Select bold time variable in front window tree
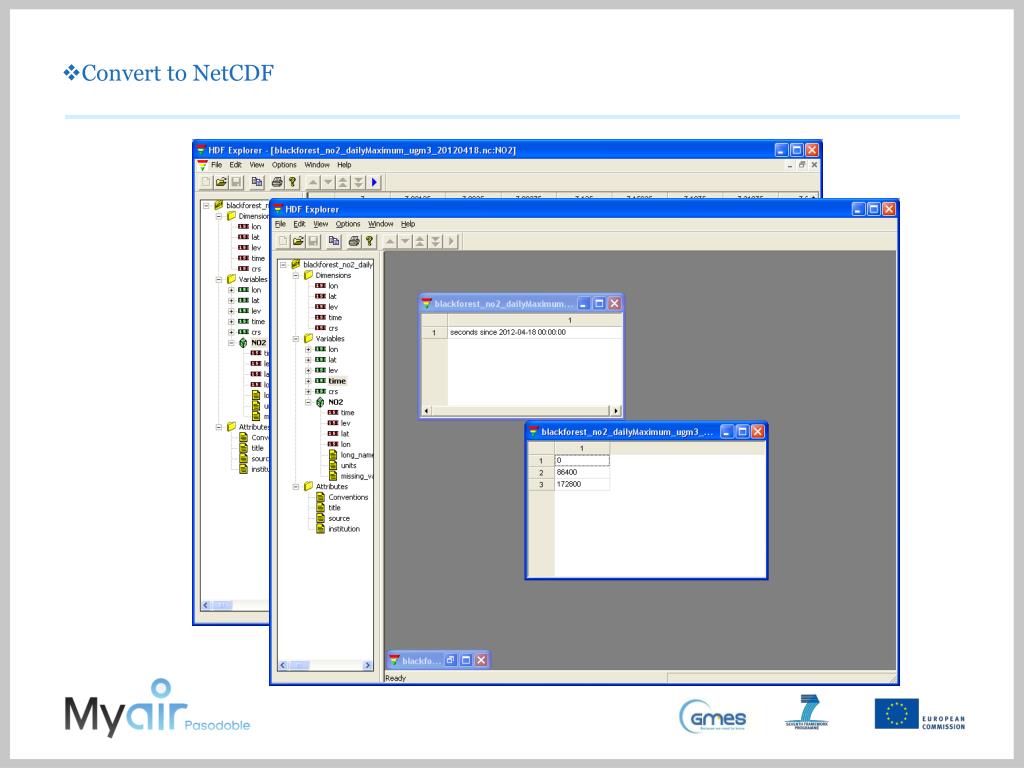Viewport: 1024px width, 768px height. pos(337,381)
